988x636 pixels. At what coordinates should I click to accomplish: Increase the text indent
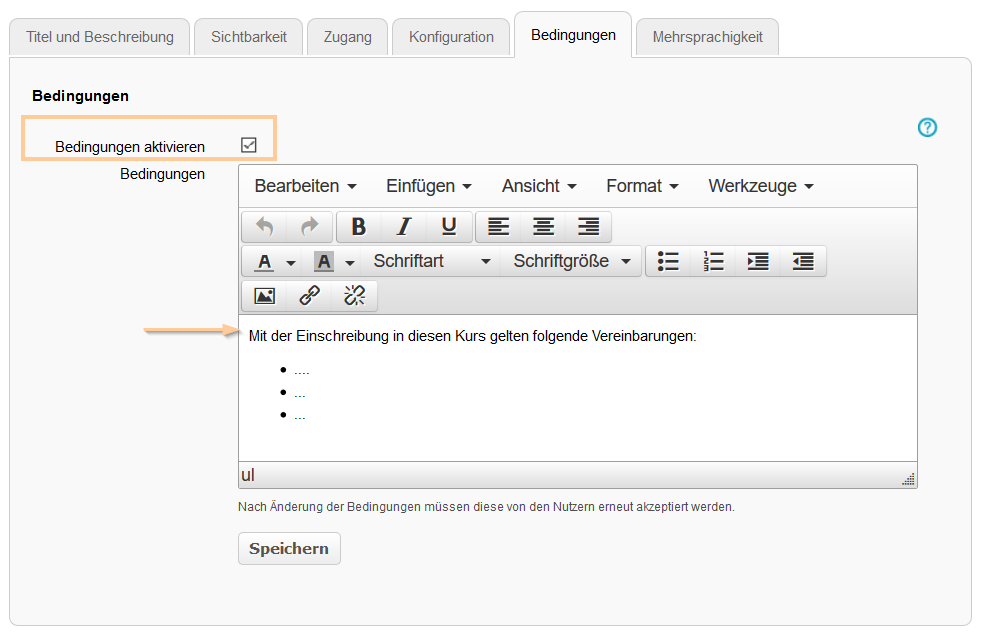pyautogui.click(x=757, y=261)
